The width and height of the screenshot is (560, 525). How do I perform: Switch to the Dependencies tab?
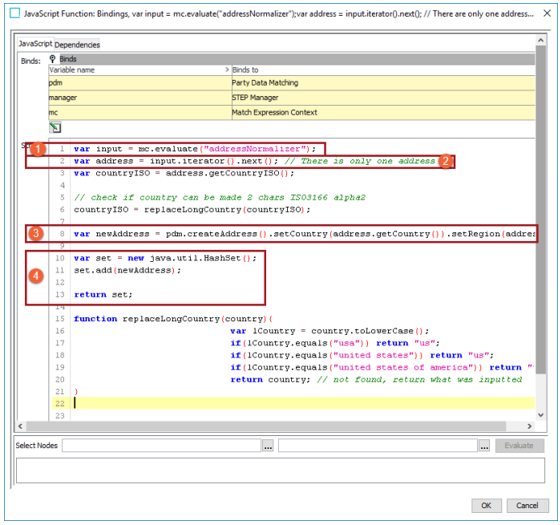click(77, 45)
